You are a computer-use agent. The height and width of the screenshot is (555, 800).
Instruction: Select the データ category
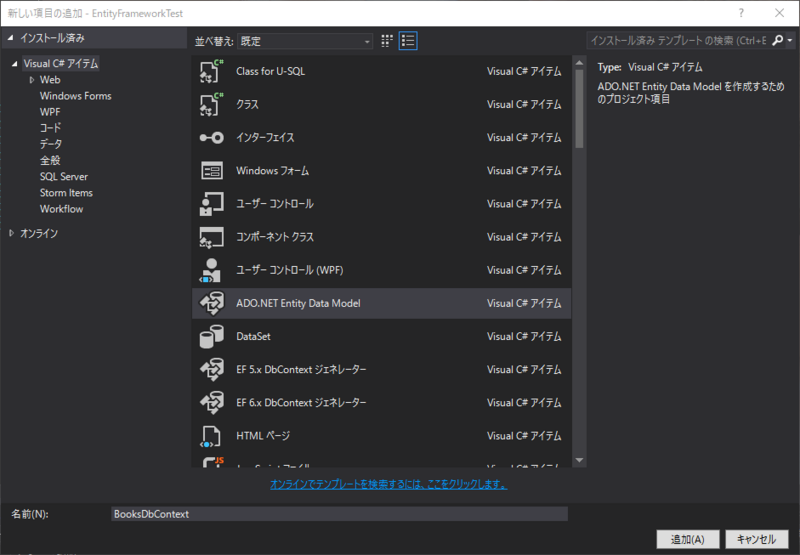[x=51, y=144]
